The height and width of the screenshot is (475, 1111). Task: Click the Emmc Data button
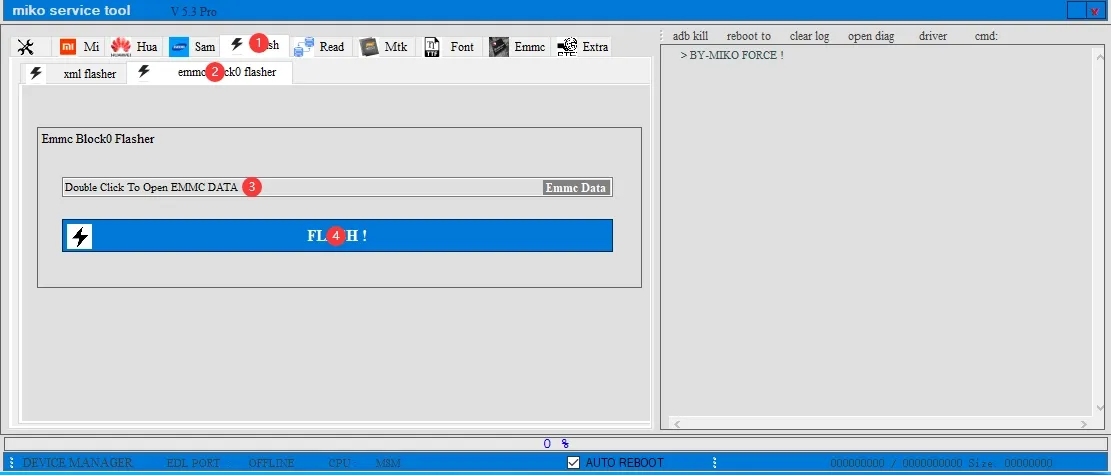pyautogui.click(x=576, y=187)
